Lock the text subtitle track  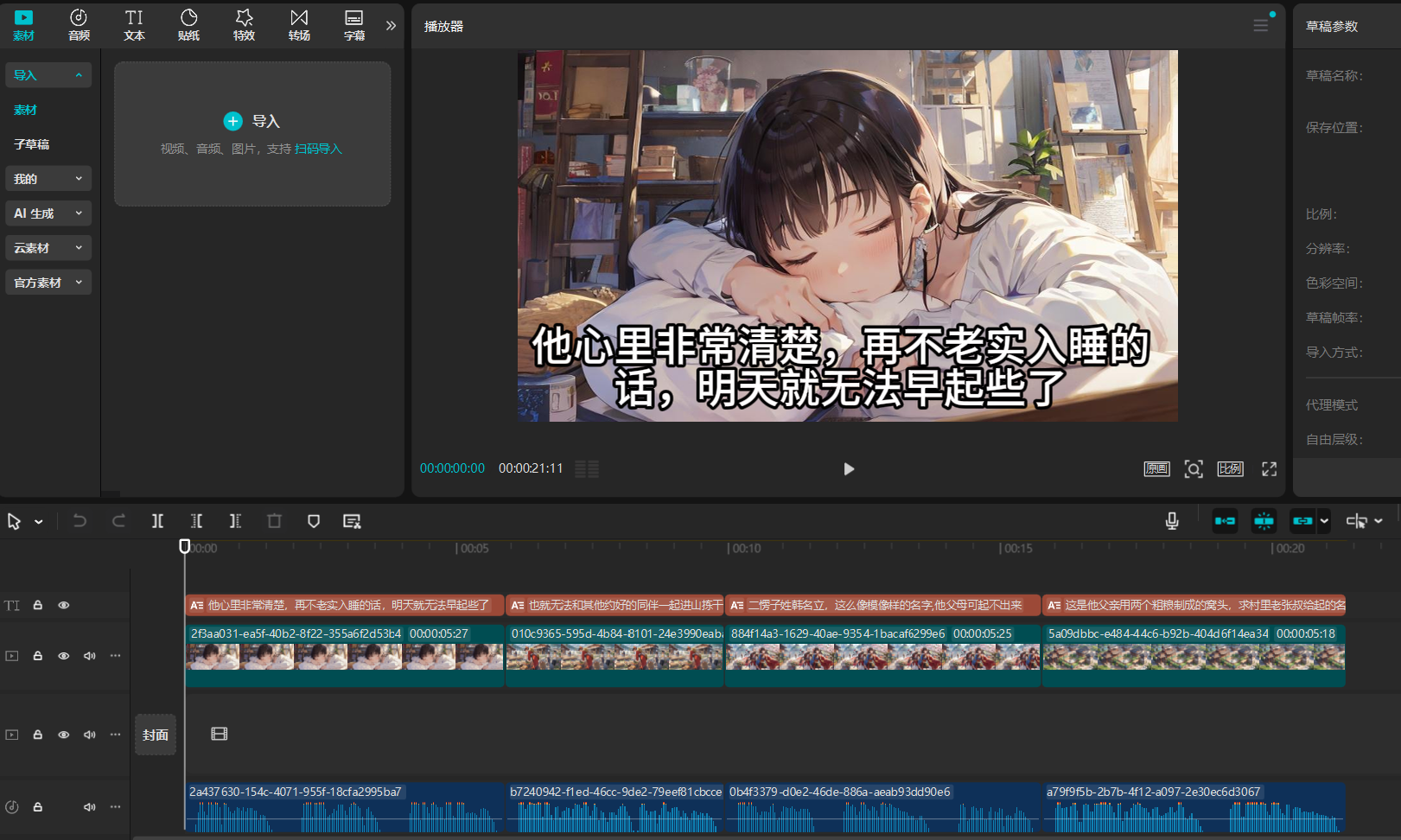click(x=38, y=605)
